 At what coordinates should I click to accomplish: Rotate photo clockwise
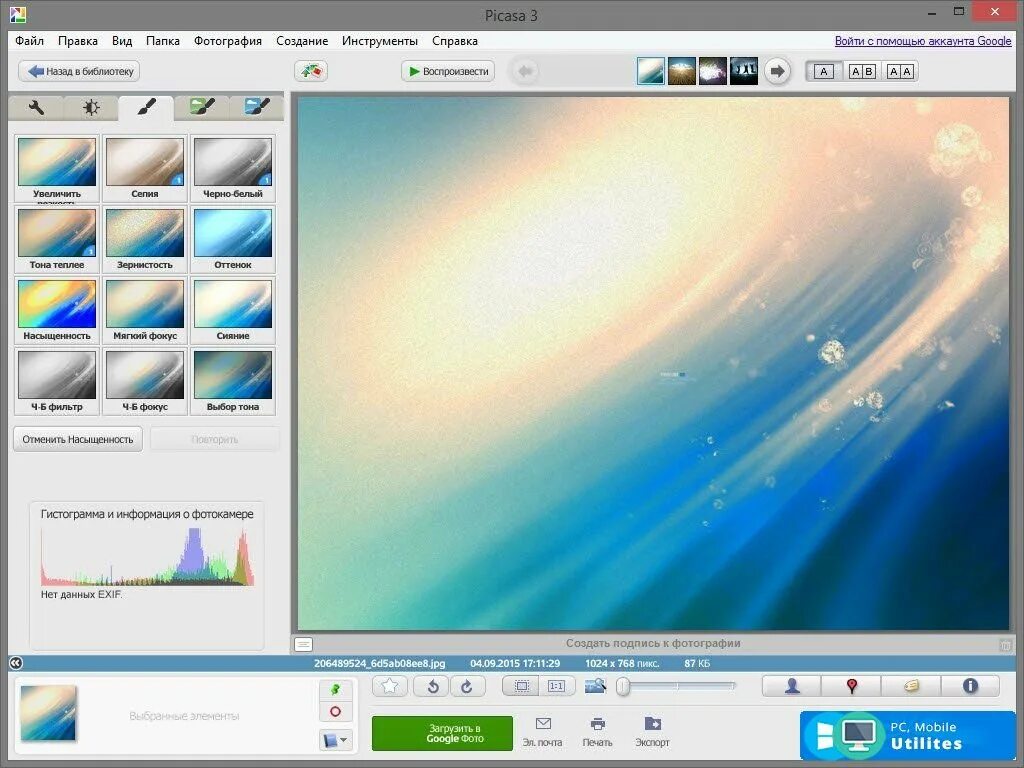[x=467, y=686]
